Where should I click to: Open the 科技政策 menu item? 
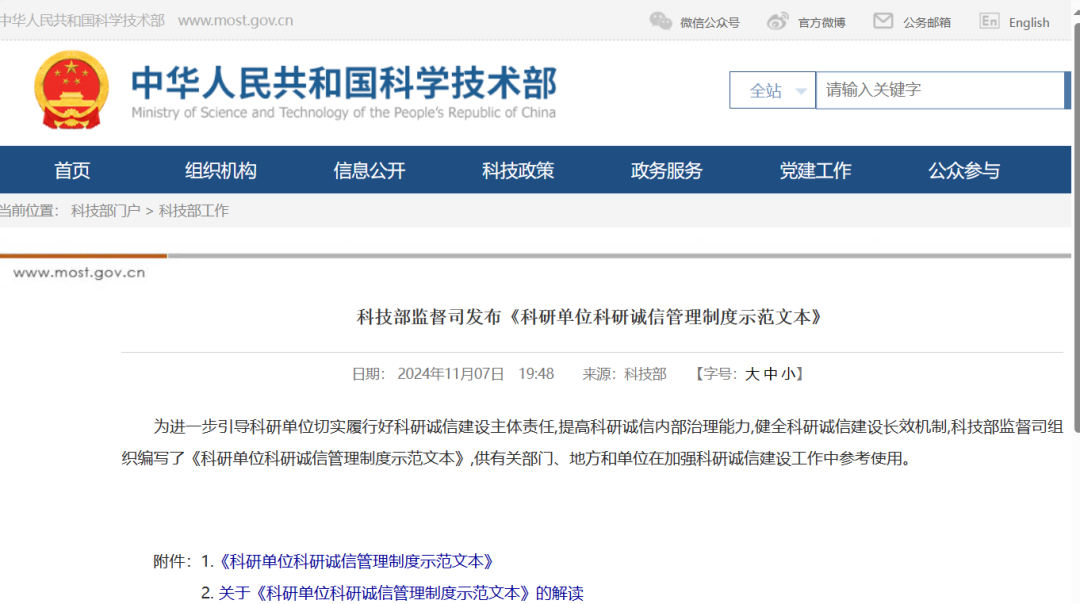[518, 170]
